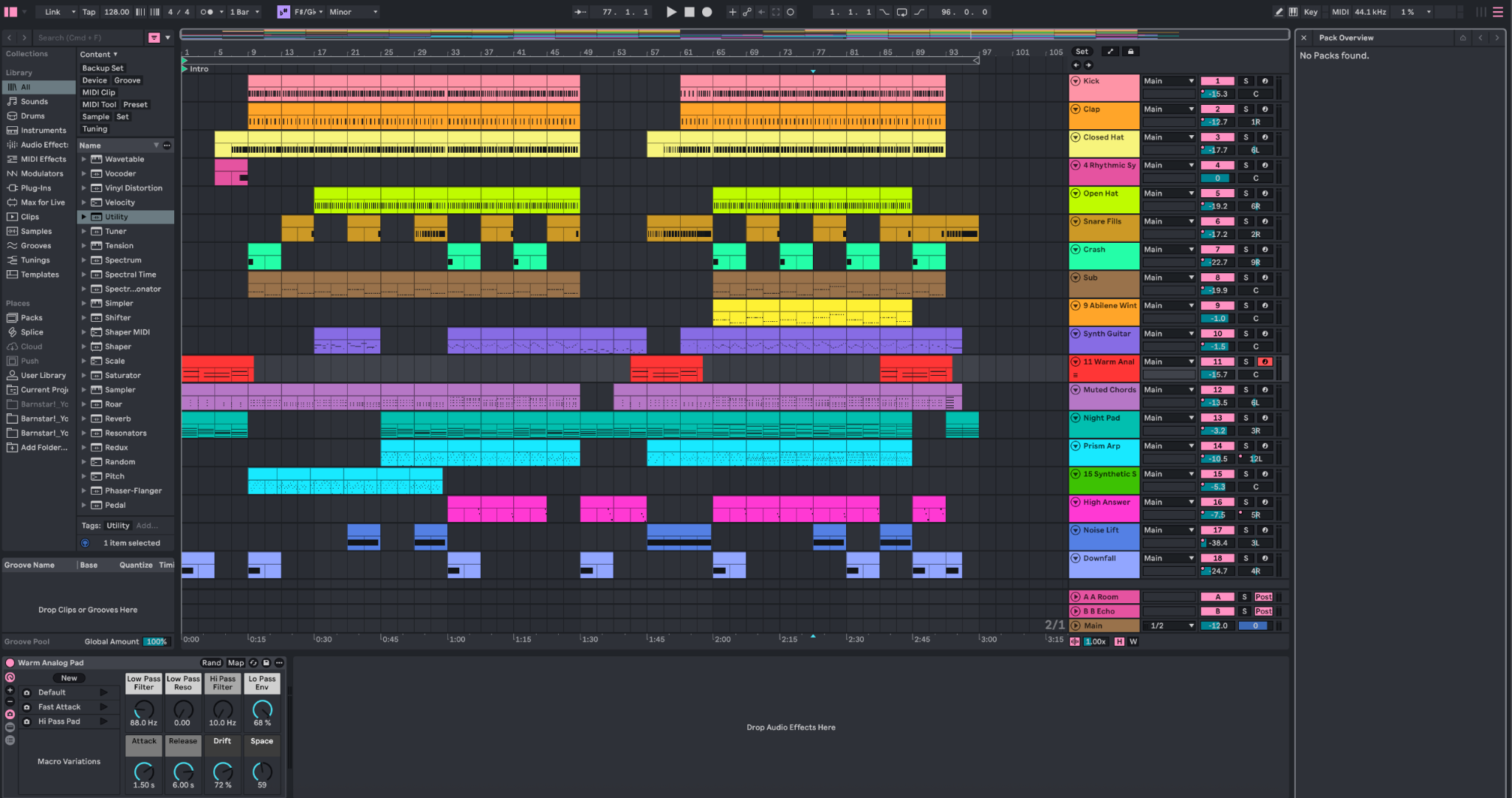Image resolution: width=1512 pixels, height=798 pixels.
Task: Toggle the Draw Mode pencil icon
Action: click(1279, 12)
